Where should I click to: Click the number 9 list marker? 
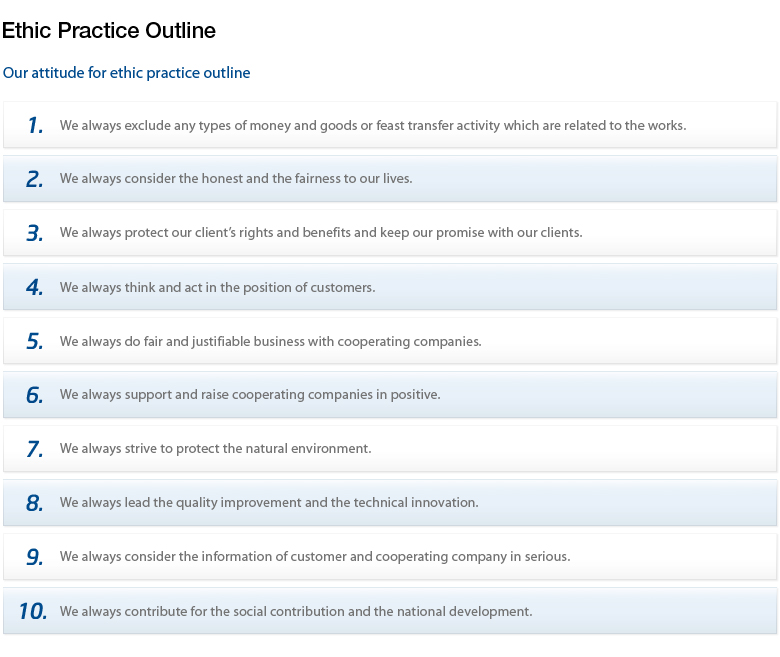(35, 557)
